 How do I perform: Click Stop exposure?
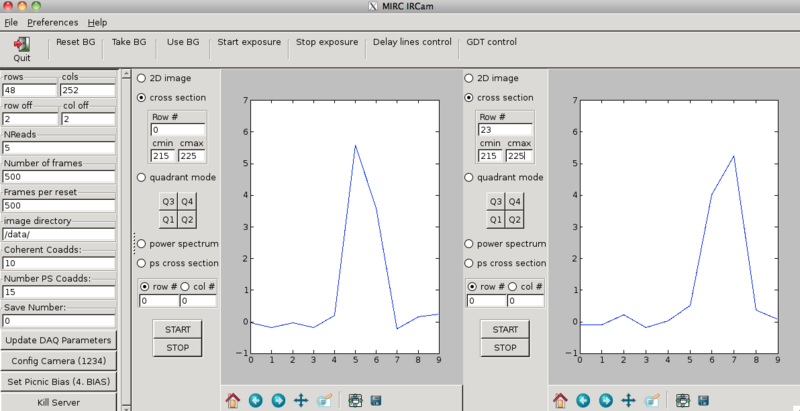(327, 42)
